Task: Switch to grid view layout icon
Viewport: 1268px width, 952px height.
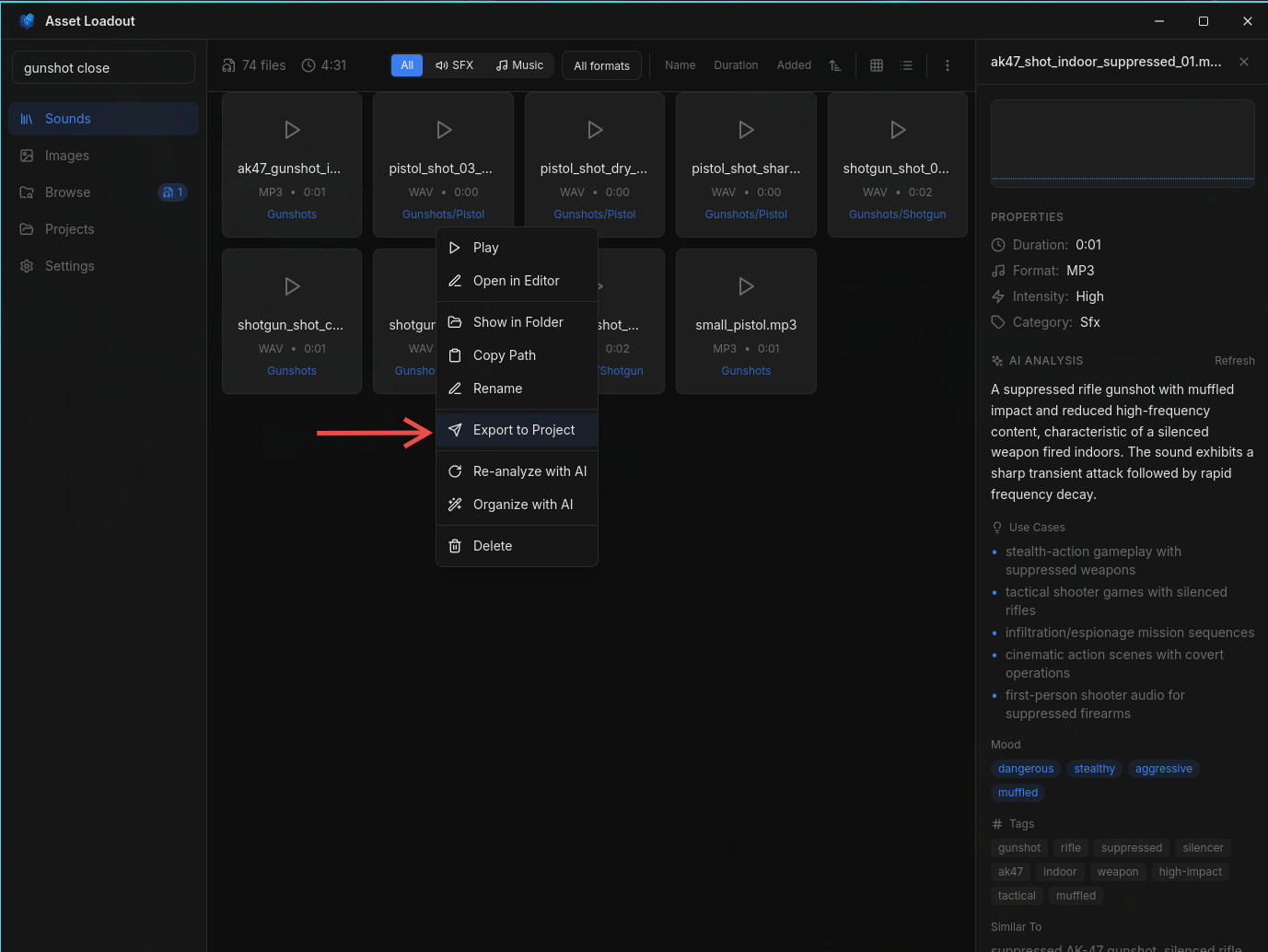Action: click(877, 65)
